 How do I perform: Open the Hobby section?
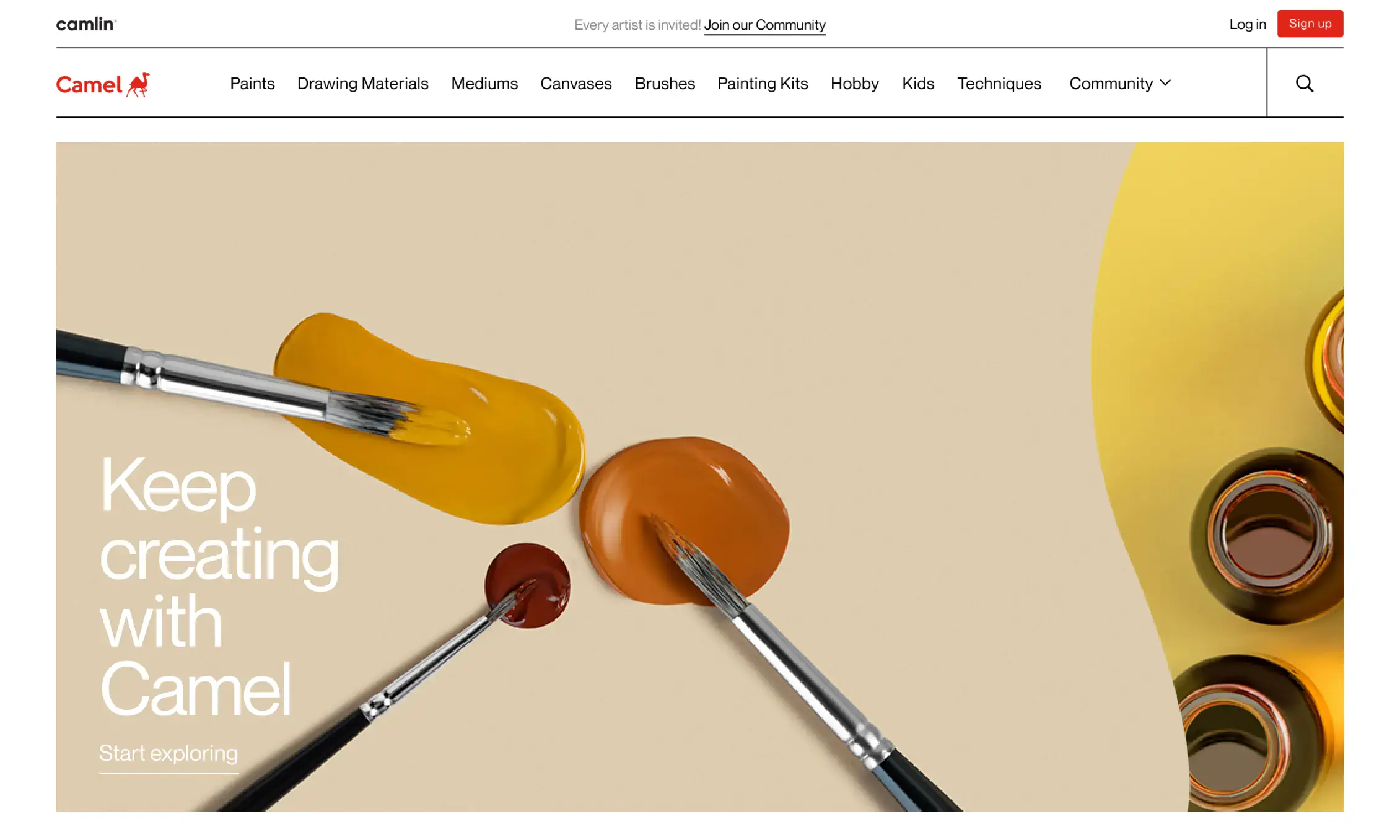[x=854, y=83]
